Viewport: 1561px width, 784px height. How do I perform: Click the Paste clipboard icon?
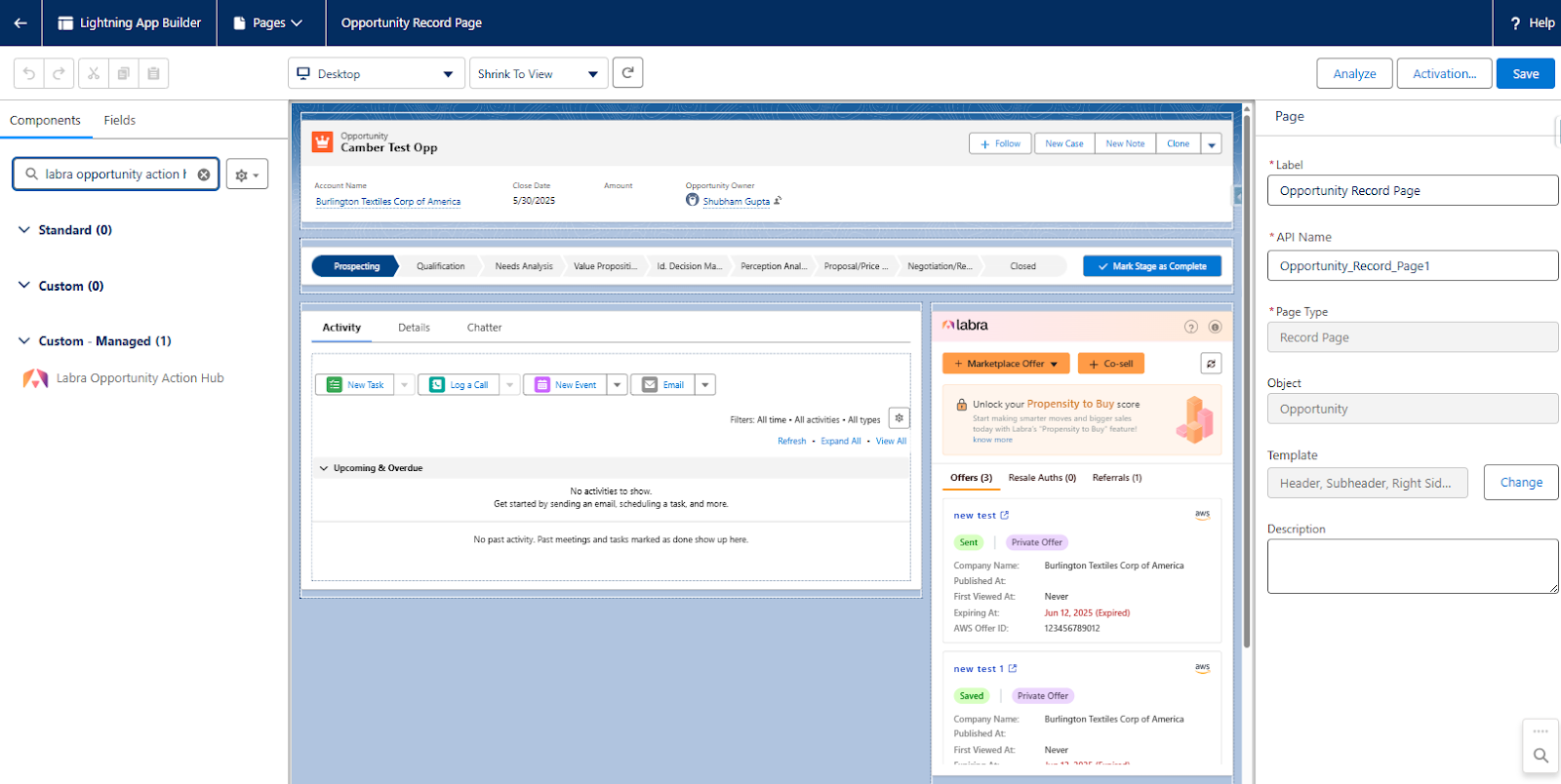(154, 73)
